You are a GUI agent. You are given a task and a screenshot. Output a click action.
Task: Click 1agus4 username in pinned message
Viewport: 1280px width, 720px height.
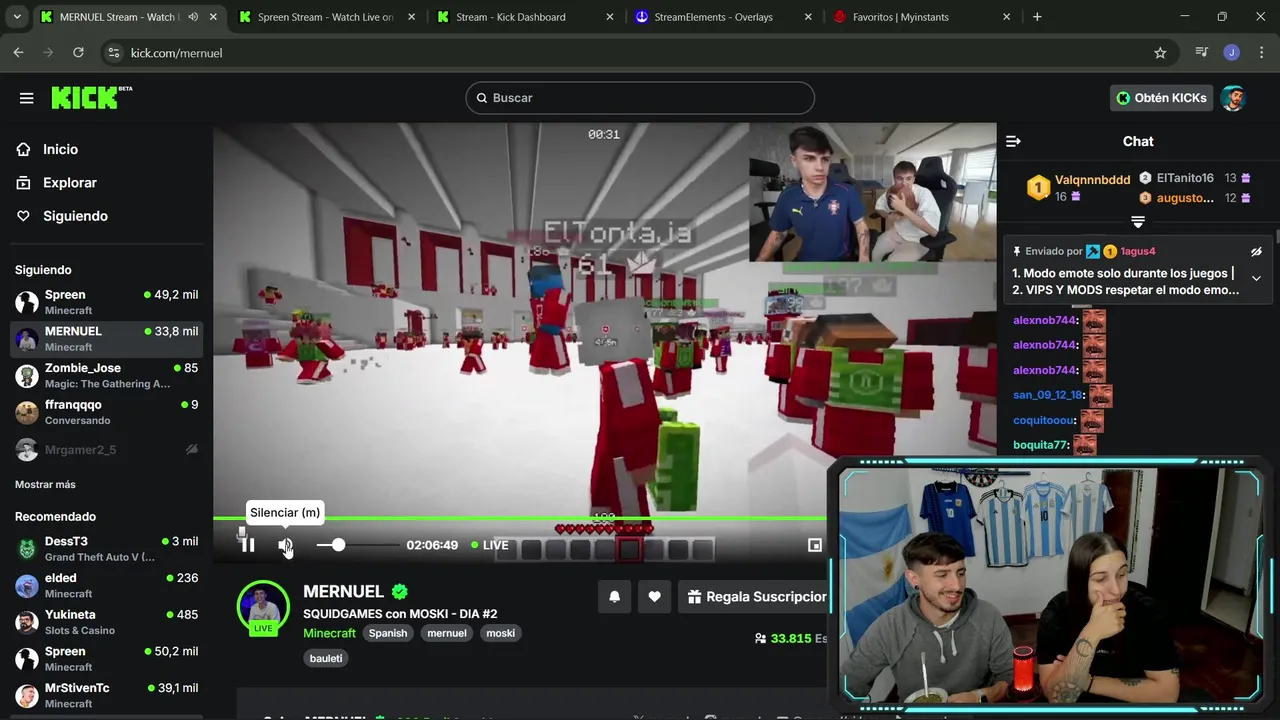(1137, 251)
